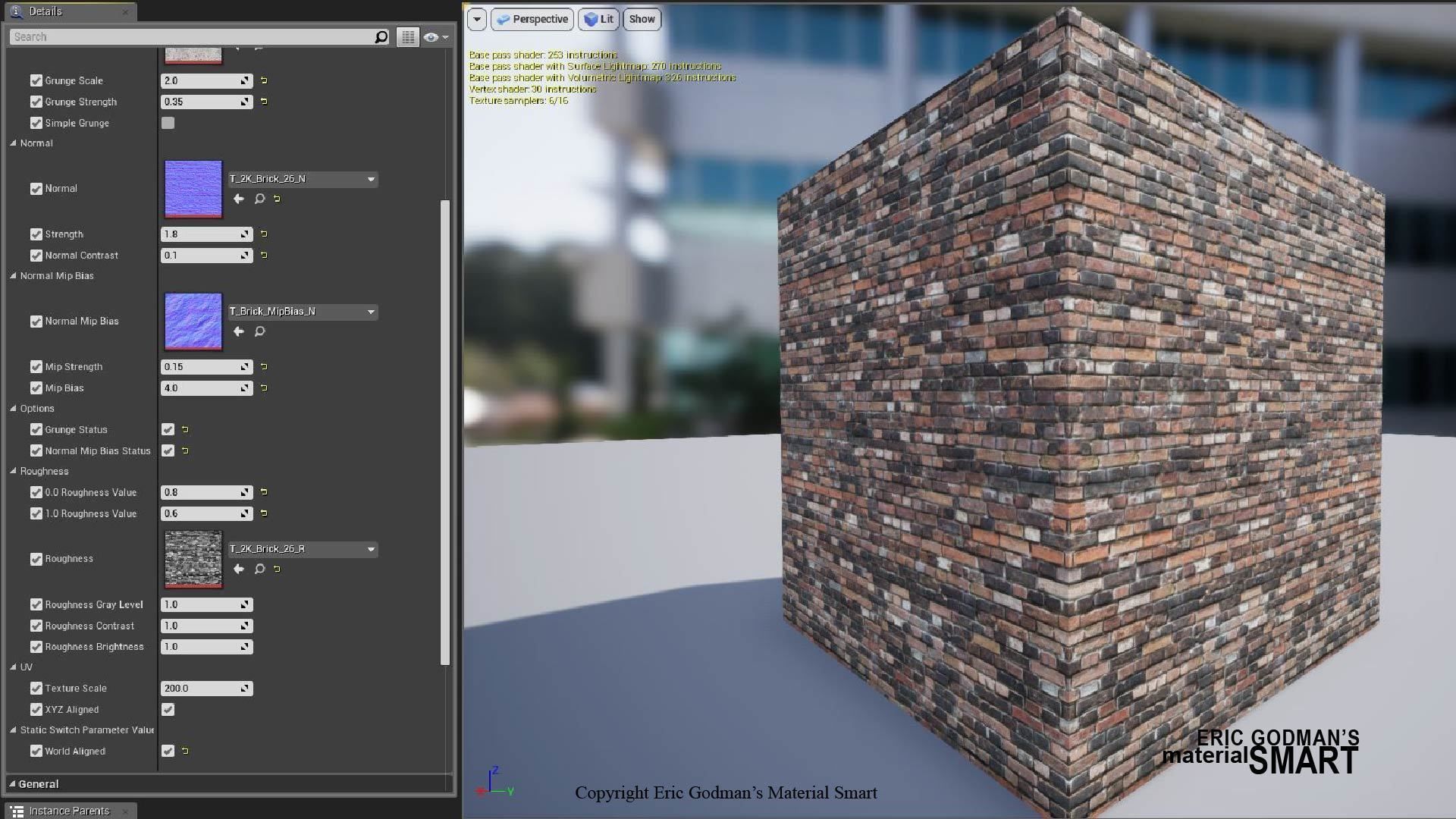
Task: Open the property matrix grid icon
Action: pyautogui.click(x=408, y=36)
